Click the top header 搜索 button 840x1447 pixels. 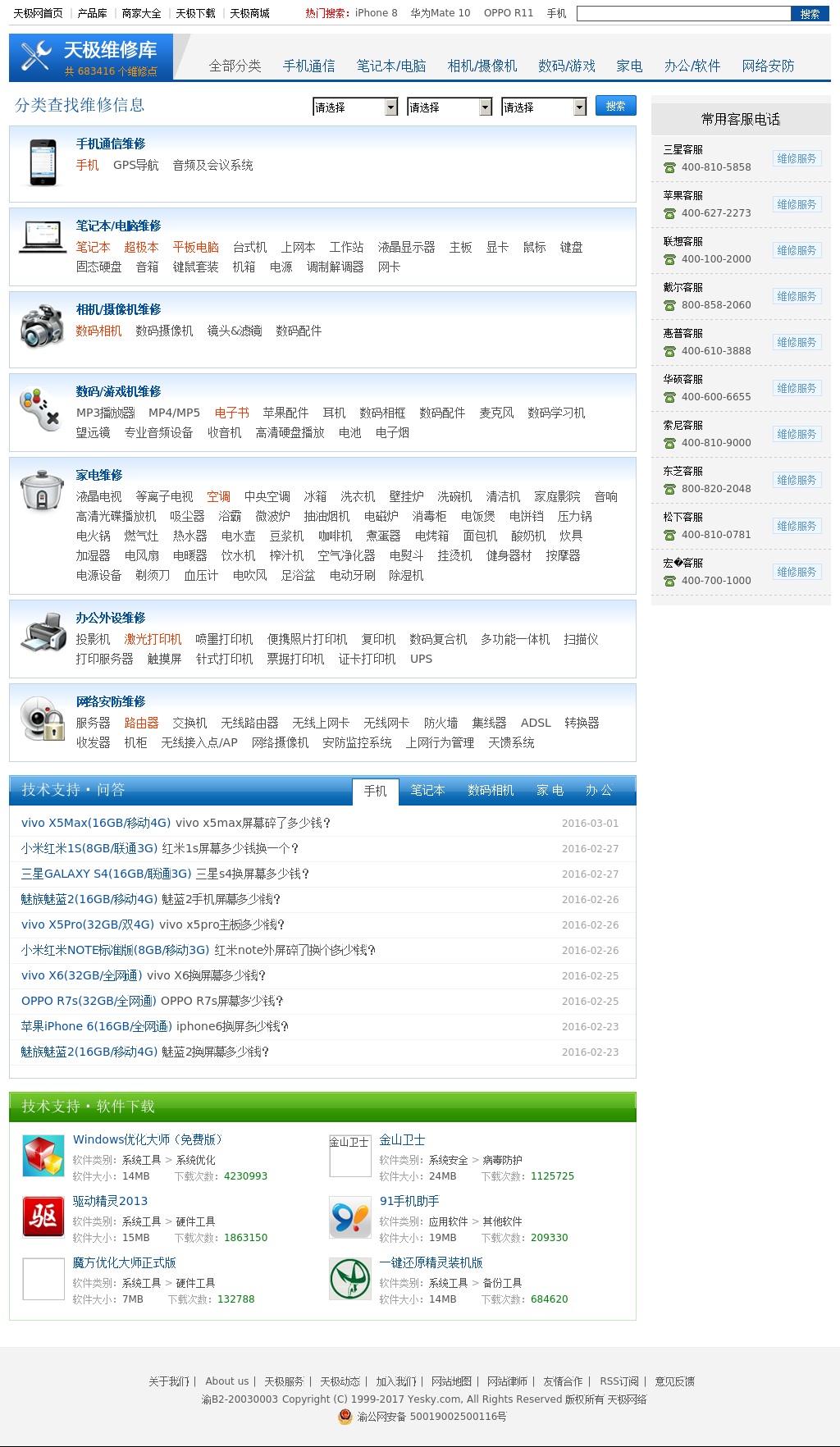810,14
